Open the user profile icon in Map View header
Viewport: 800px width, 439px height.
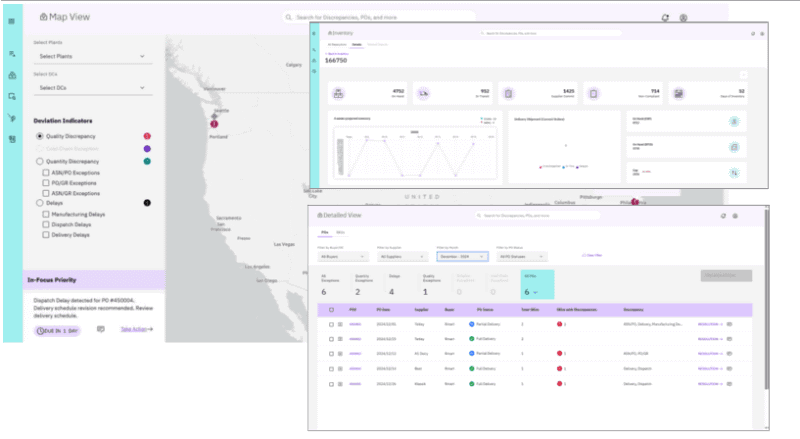[683, 18]
